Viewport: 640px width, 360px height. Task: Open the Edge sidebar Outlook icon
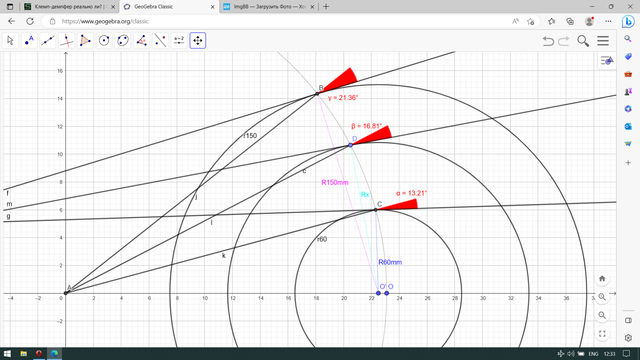628,127
